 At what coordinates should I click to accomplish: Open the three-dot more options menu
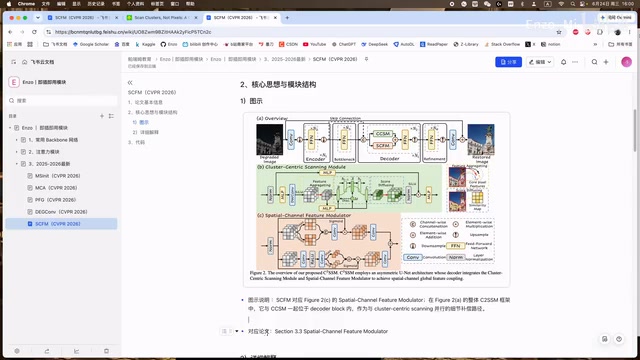575,62
